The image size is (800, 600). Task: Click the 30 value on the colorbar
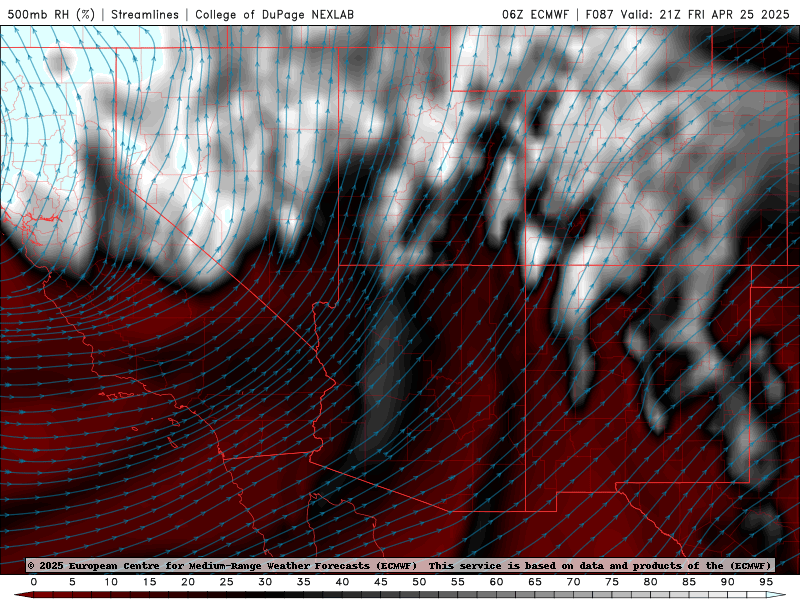click(x=265, y=582)
